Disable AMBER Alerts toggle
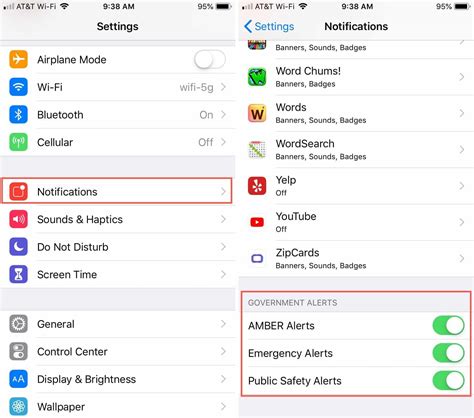 (x=448, y=325)
